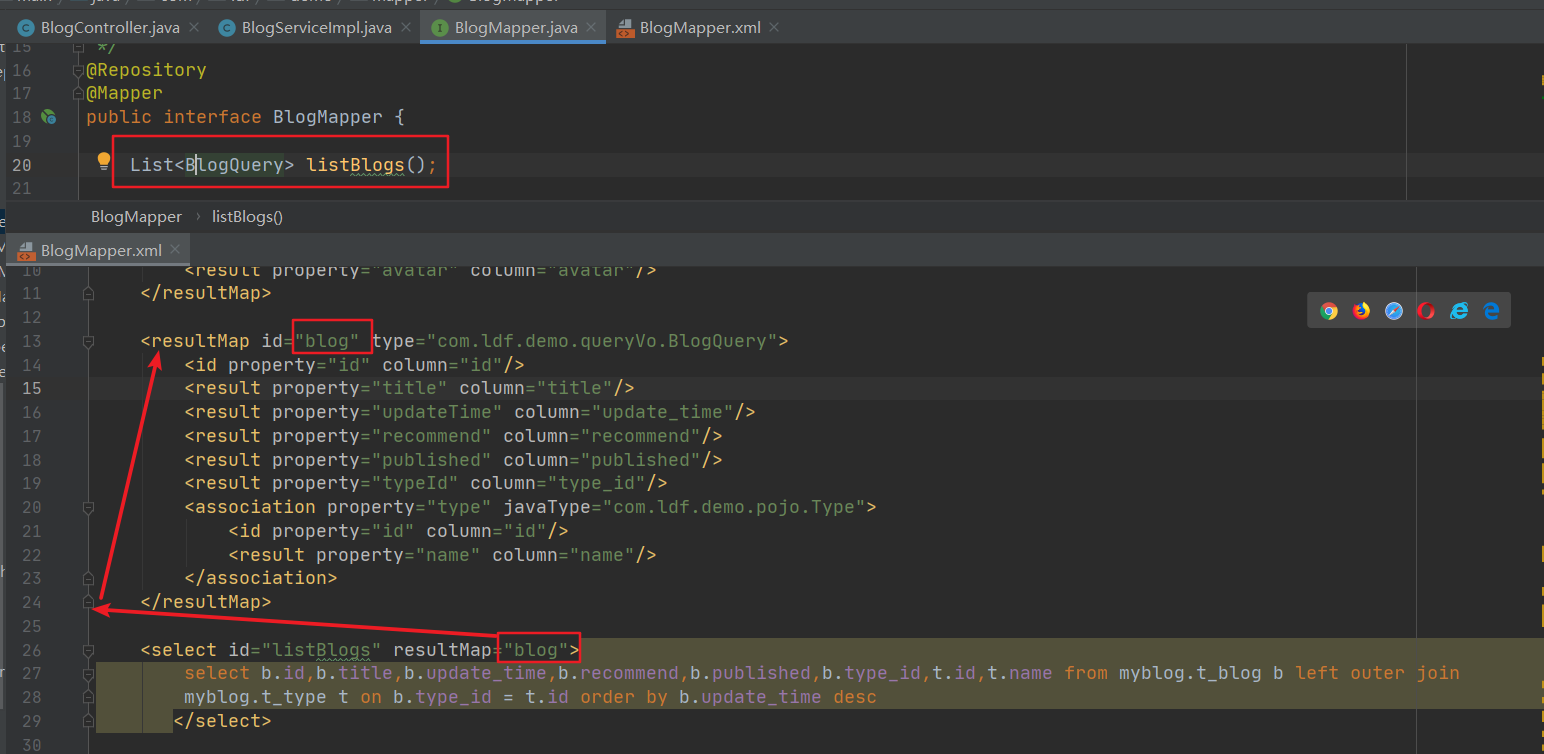Collapse the resultMap block at line 13
1544x754 pixels.
coord(88,341)
